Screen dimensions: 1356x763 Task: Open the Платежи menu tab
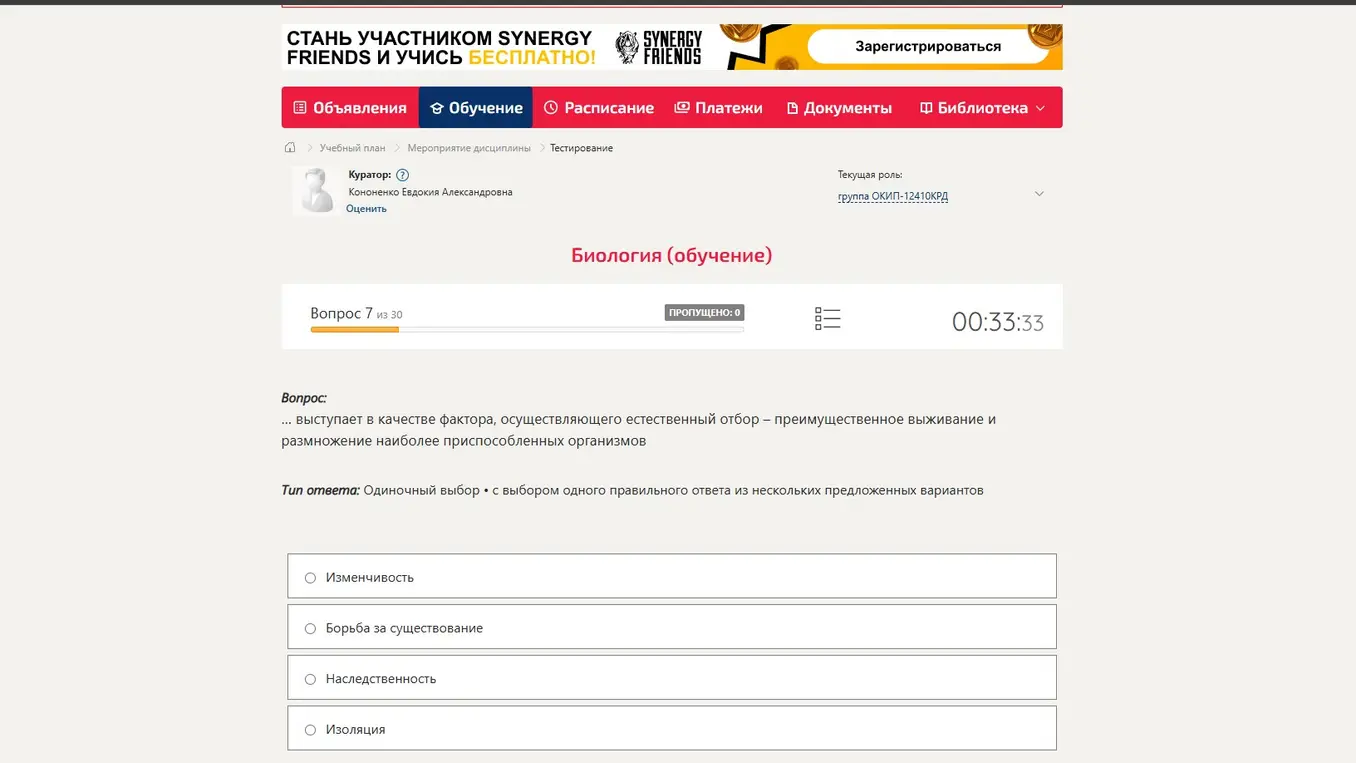pyautogui.click(x=718, y=108)
